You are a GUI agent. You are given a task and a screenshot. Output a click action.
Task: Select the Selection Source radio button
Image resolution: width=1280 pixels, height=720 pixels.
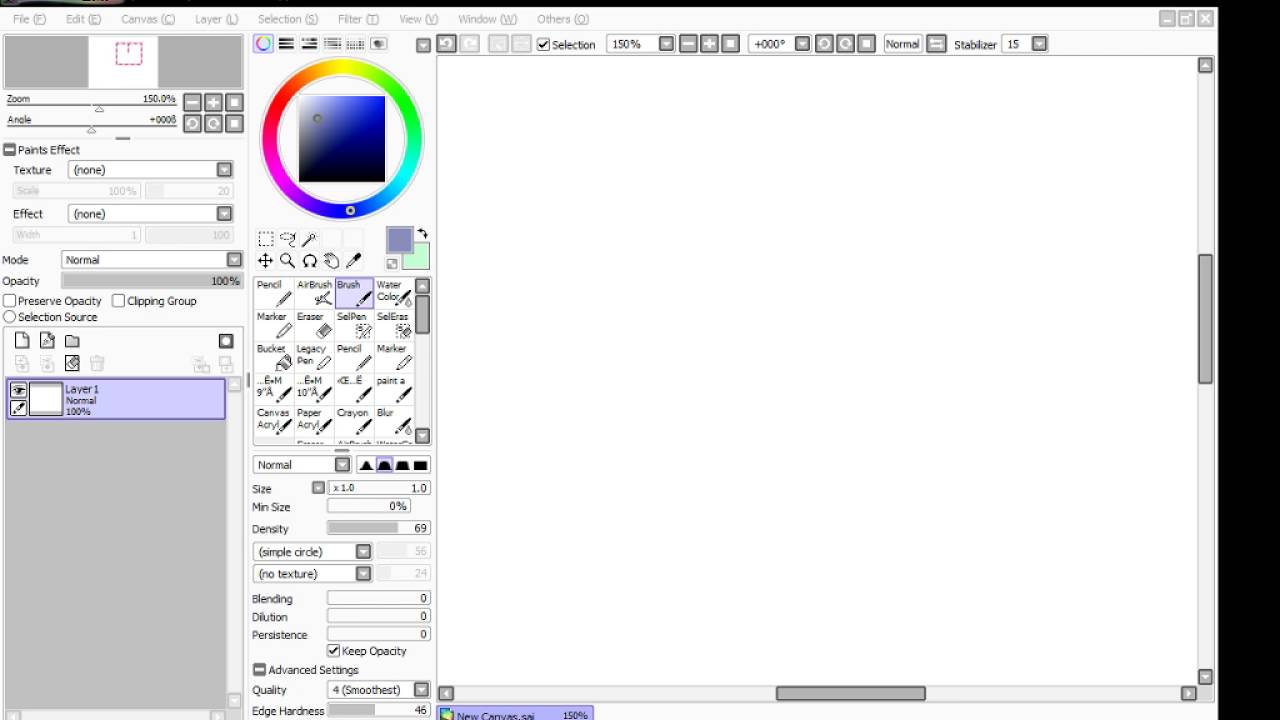pos(10,317)
